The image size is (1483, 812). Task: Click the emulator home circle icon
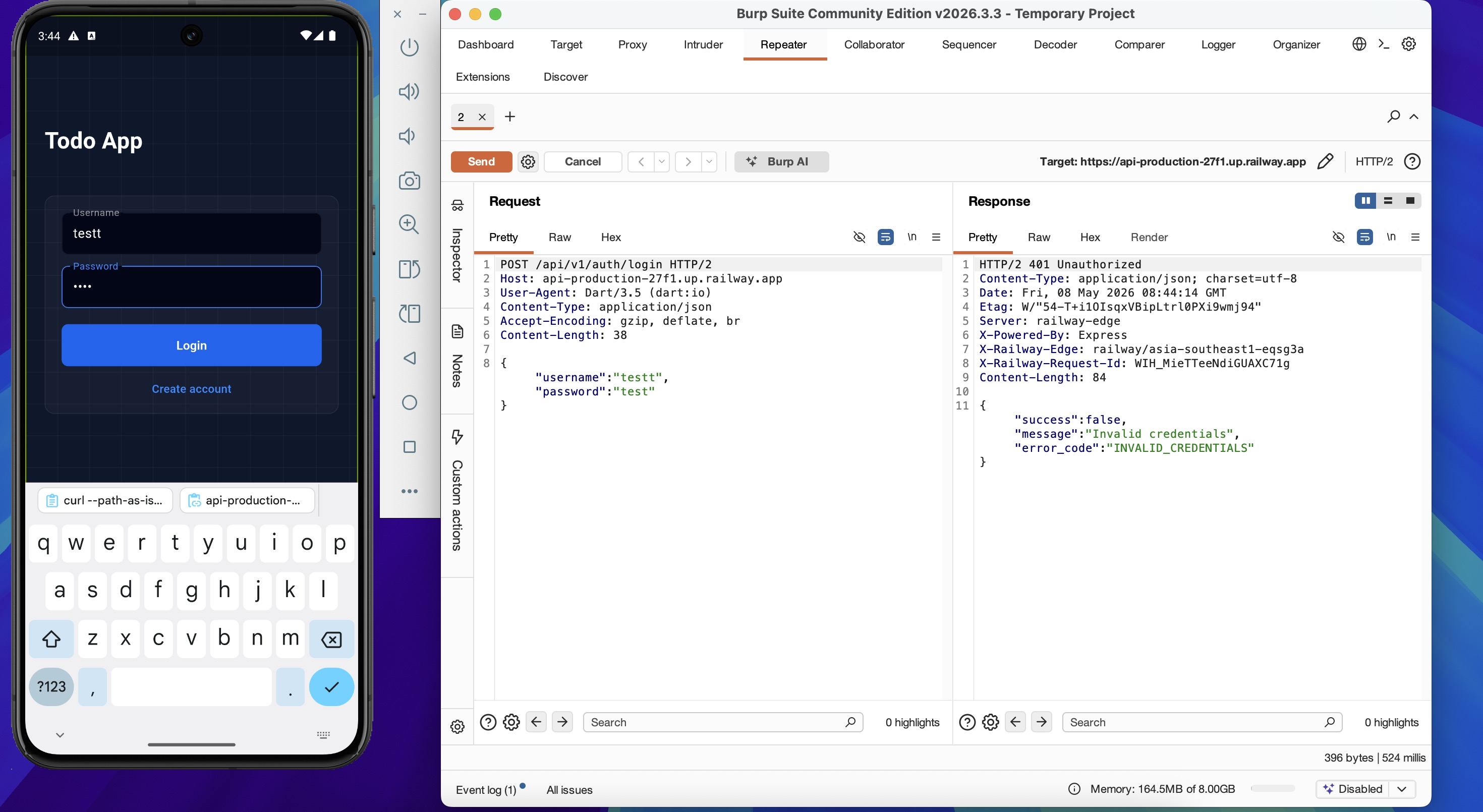pyautogui.click(x=409, y=402)
